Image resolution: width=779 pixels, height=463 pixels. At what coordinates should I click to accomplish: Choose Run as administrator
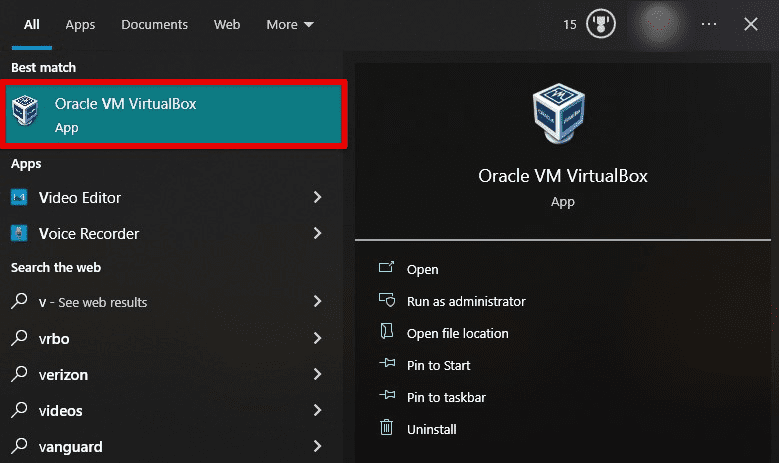pyautogui.click(x=466, y=302)
